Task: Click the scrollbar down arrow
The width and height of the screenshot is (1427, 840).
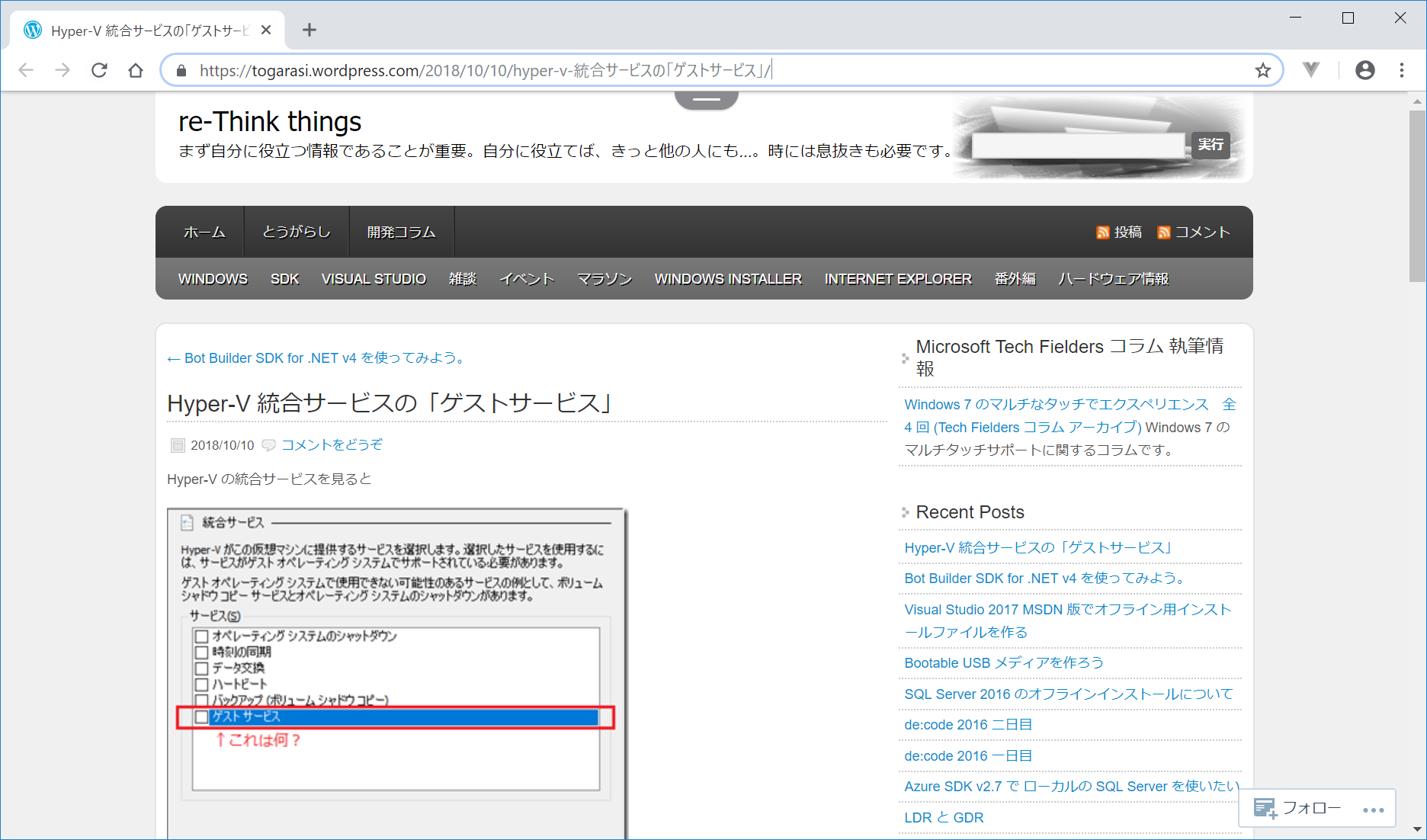Action: (x=1417, y=829)
